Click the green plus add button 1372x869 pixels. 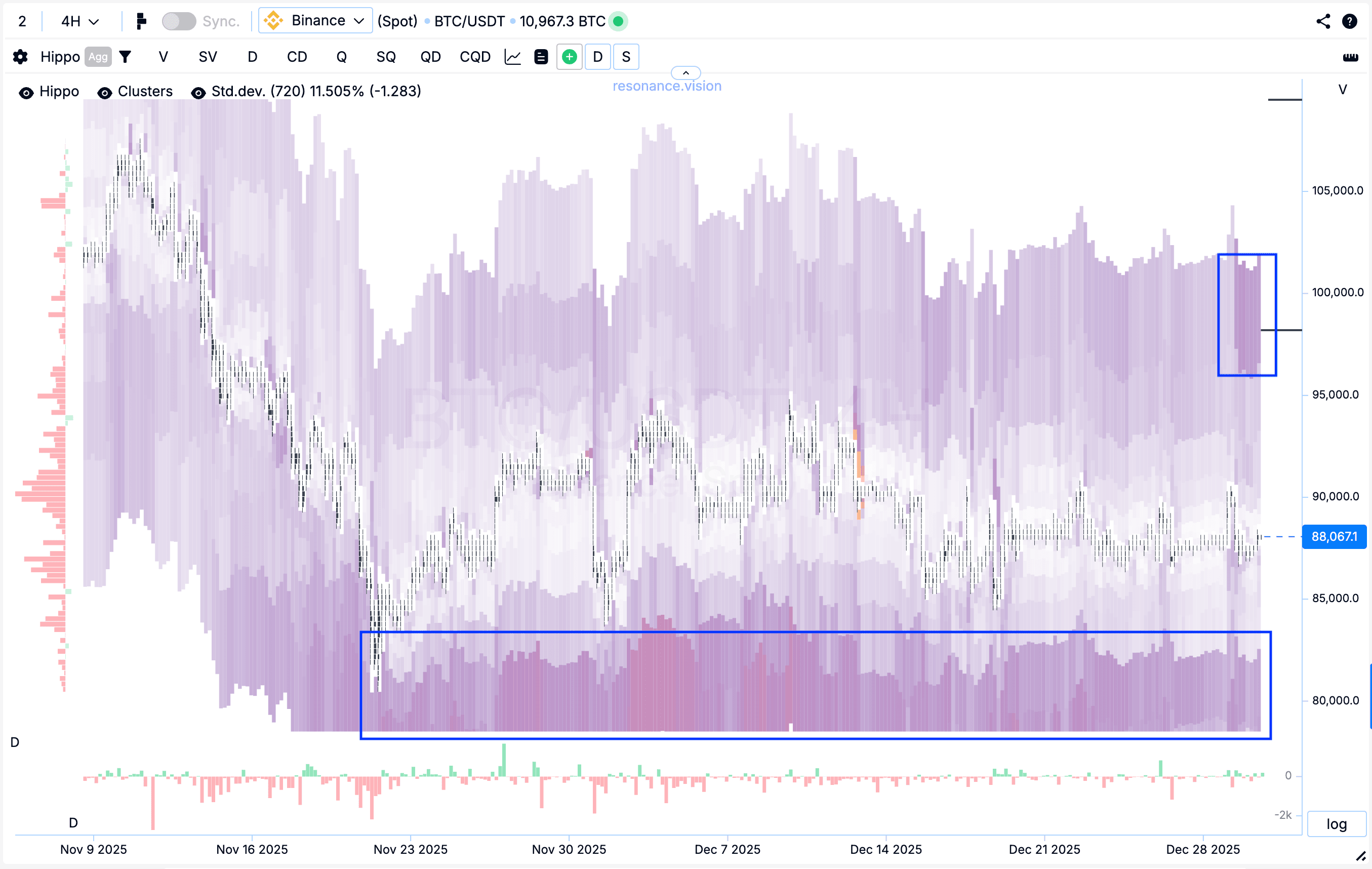[x=569, y=57]
